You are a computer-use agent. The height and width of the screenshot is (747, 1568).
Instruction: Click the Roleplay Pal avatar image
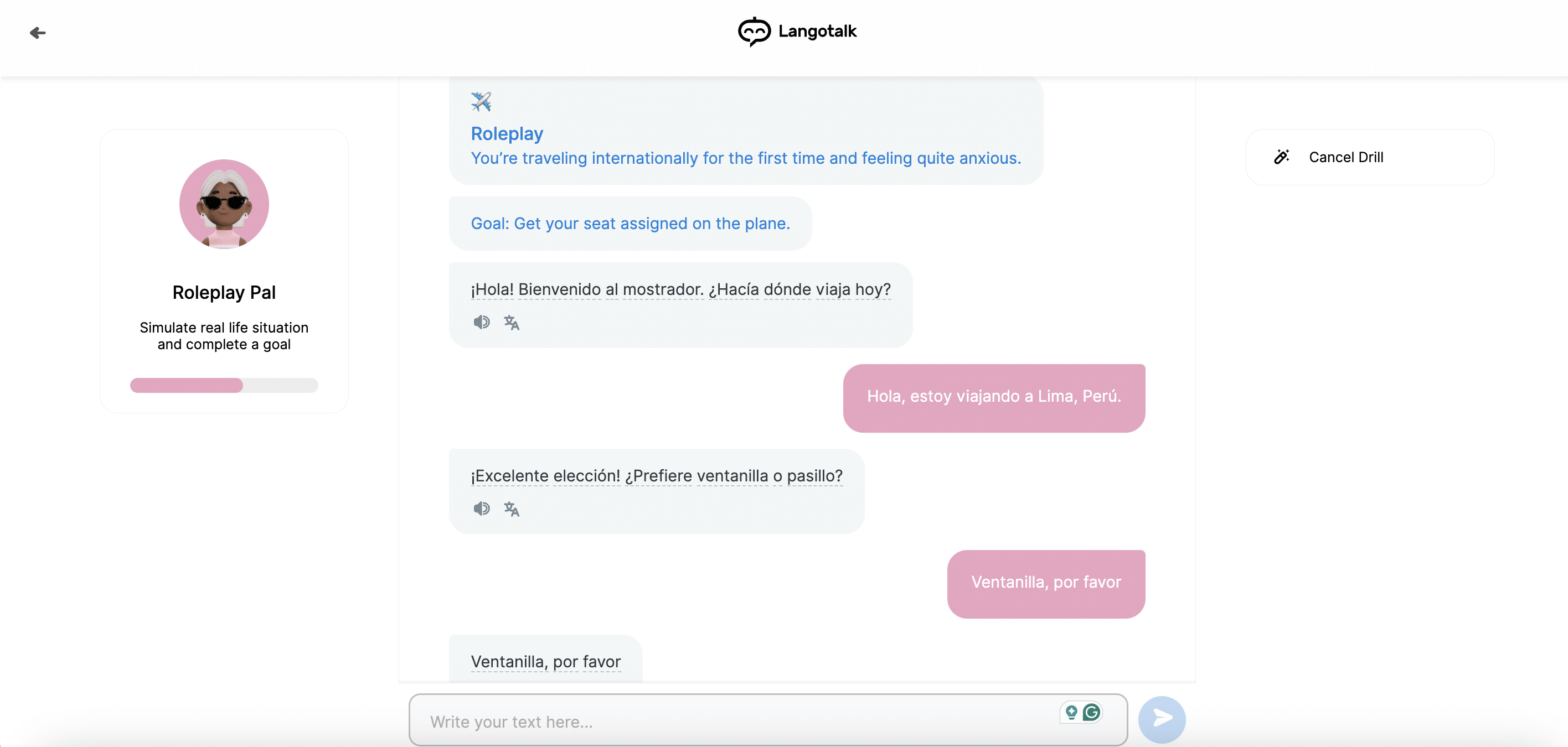[224, 204]
